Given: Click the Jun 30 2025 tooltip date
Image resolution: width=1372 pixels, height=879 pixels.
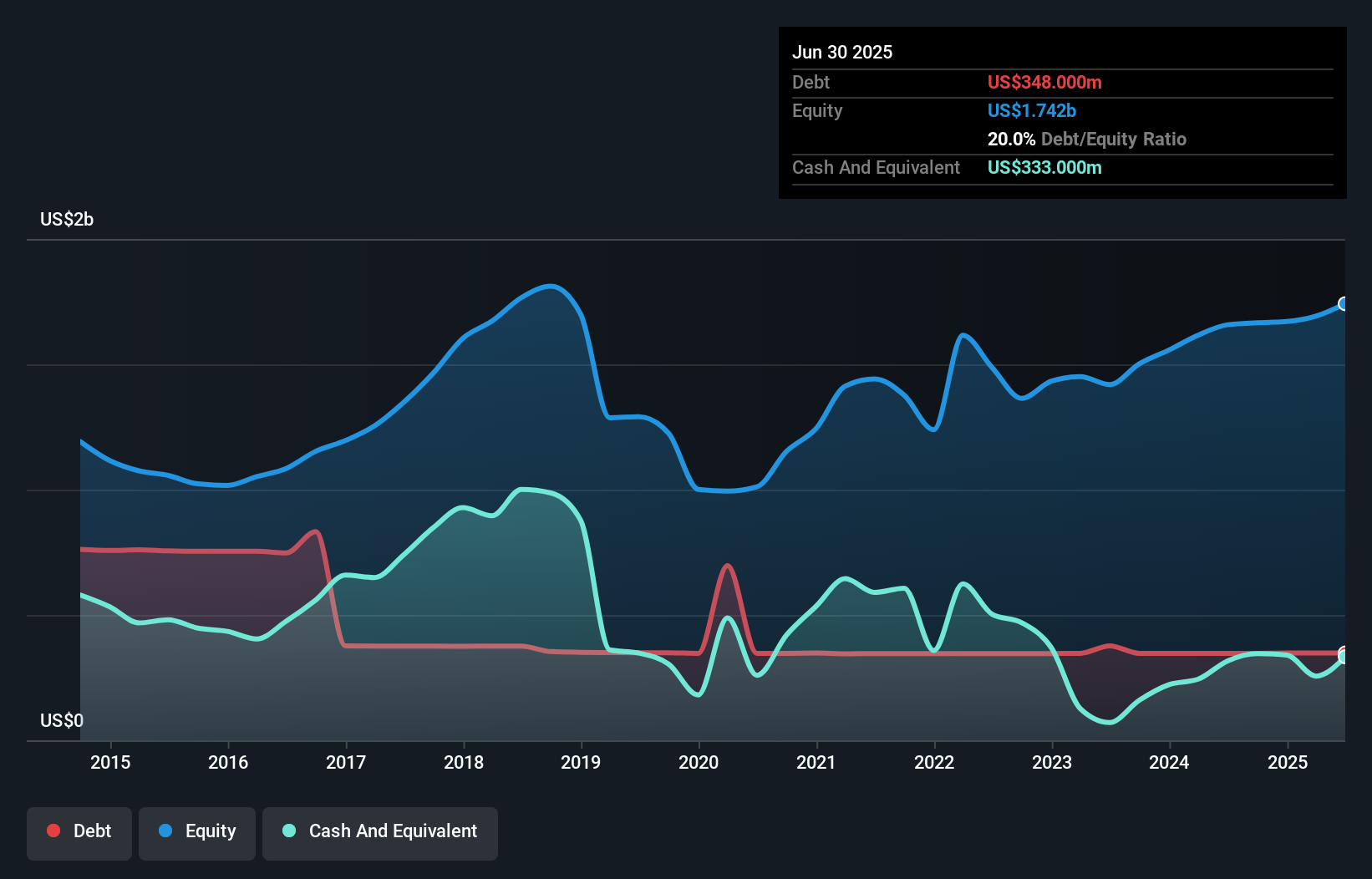Looking at the screenshot, I should coord(842,52).
